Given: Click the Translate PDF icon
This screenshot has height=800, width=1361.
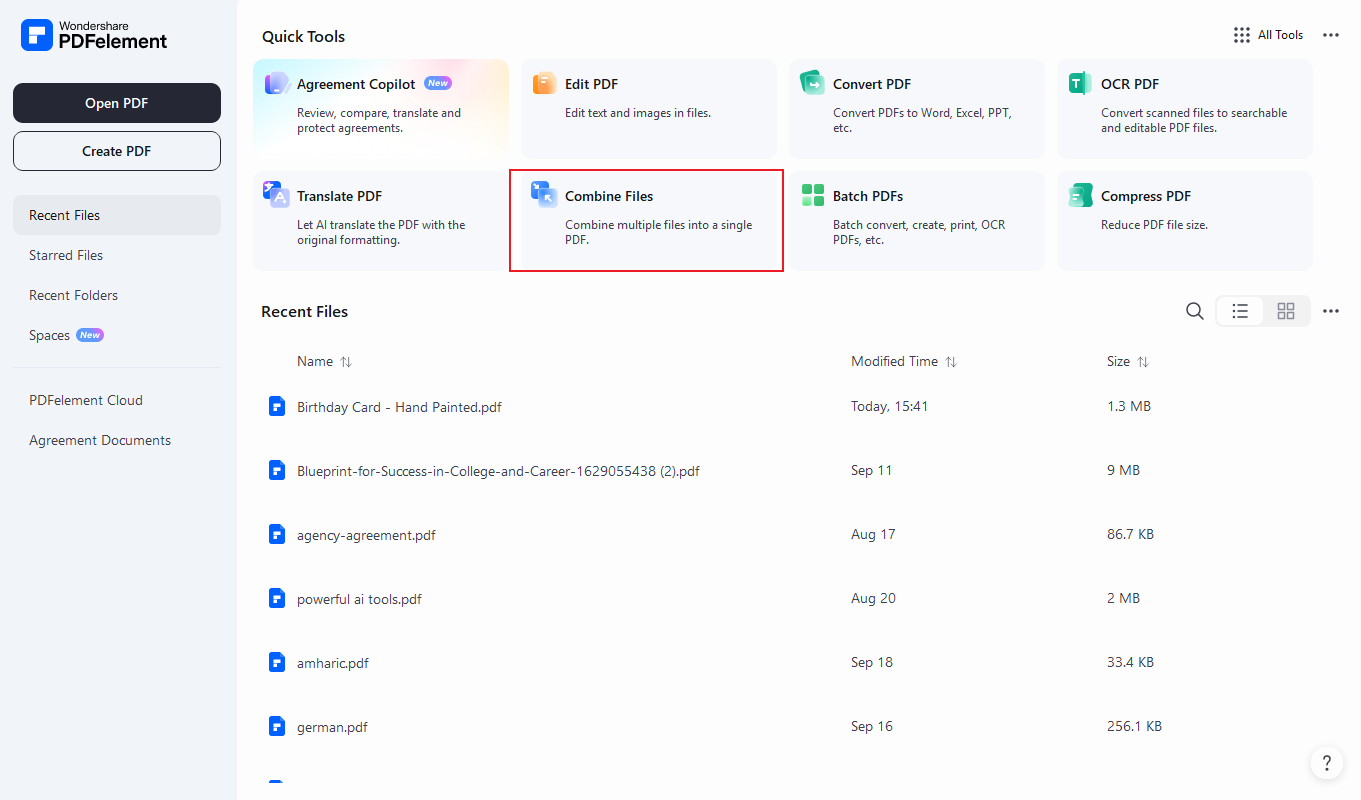Looking at the screenshot, I should point(277,195).
